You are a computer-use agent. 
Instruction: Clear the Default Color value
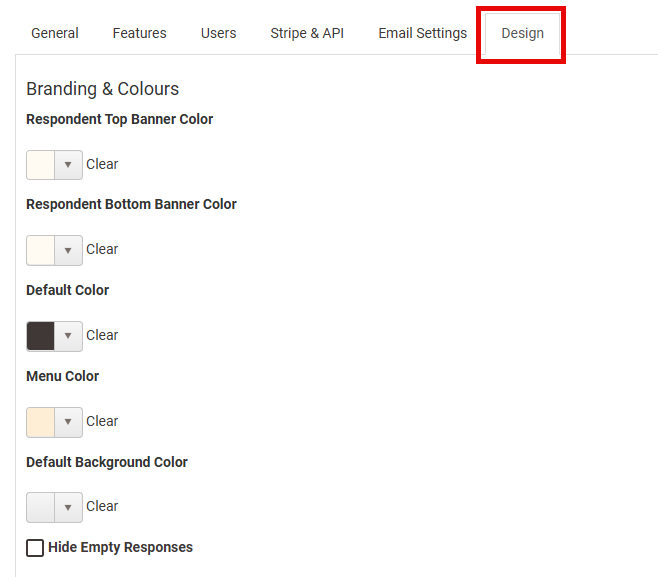click(x=102, y=335)
